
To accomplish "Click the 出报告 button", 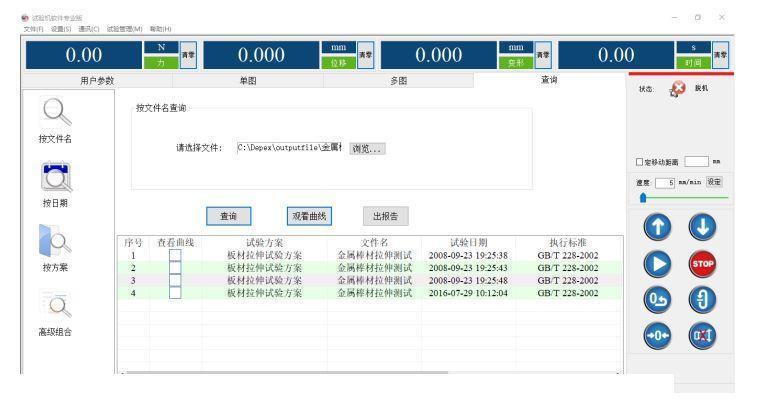I will coord(386,216).
